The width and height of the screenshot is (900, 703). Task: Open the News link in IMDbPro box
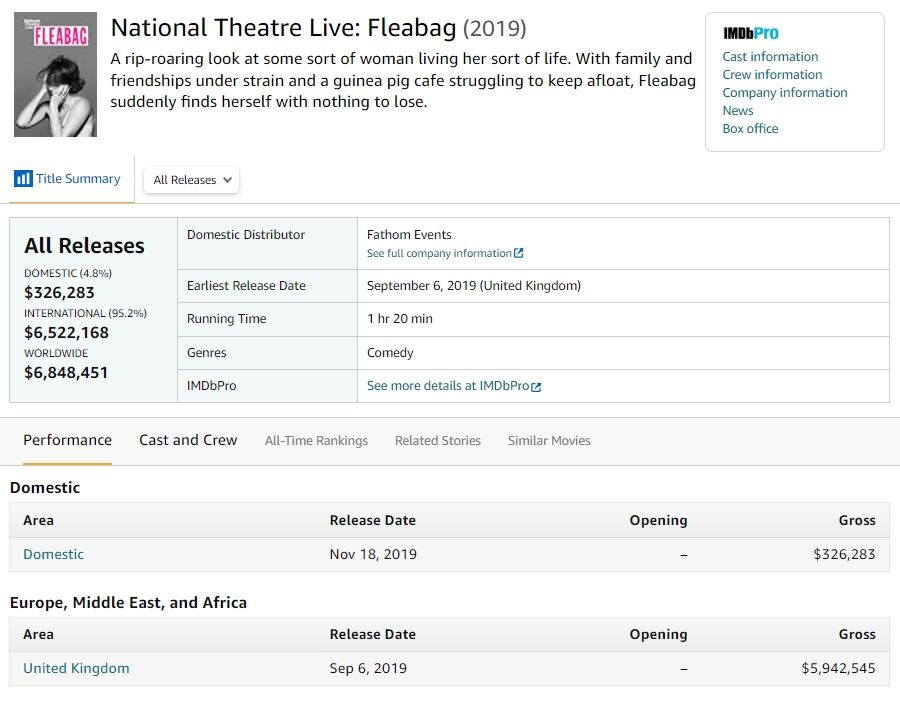(738, 111)
